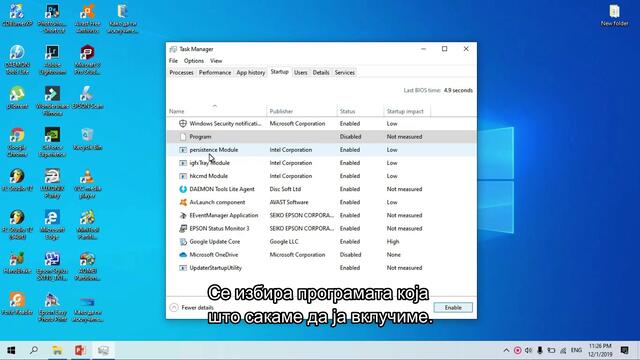Click the Task Manager taskbar button
This screenshot has width=640, height=360.
point(103,350)
